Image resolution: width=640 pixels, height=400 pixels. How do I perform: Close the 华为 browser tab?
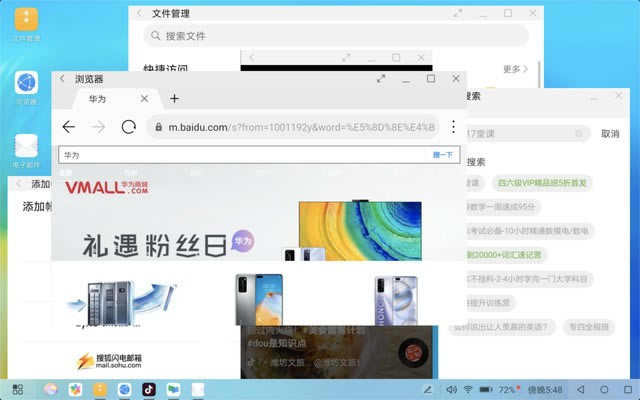pos(145,99)
